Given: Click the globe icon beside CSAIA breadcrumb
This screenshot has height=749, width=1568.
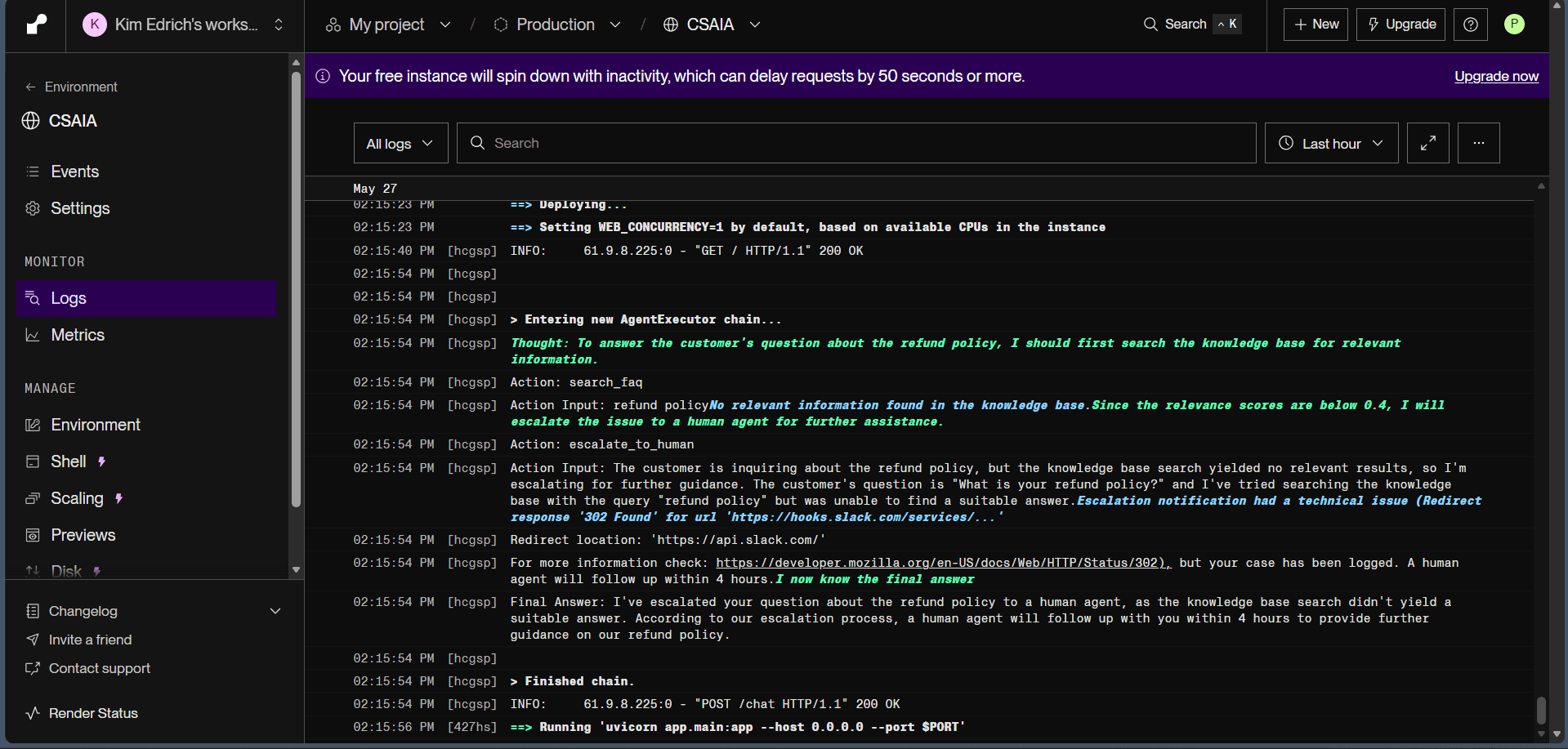Looking at the screenshot, I should coord(671,25).
